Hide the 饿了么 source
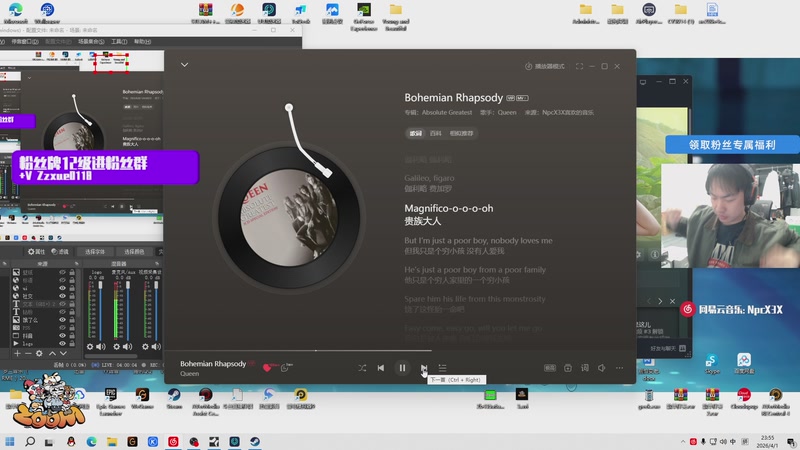 pos(62,320)
